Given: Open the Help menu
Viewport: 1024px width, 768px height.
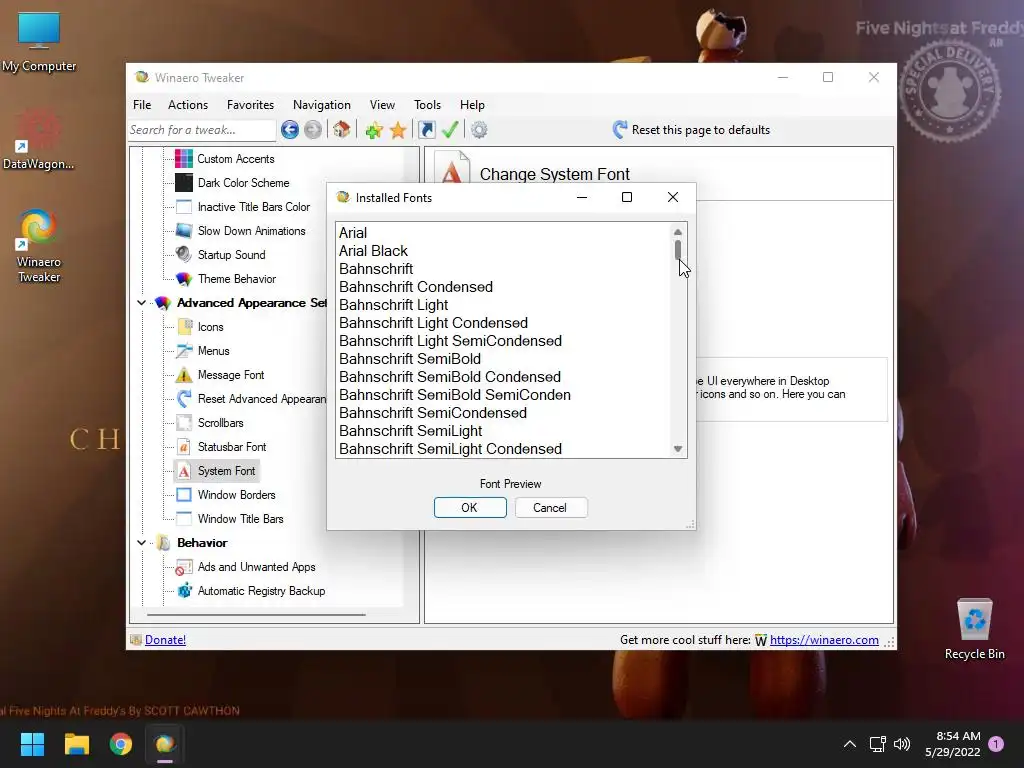Looking at the screenshot, I should (472, 104).
